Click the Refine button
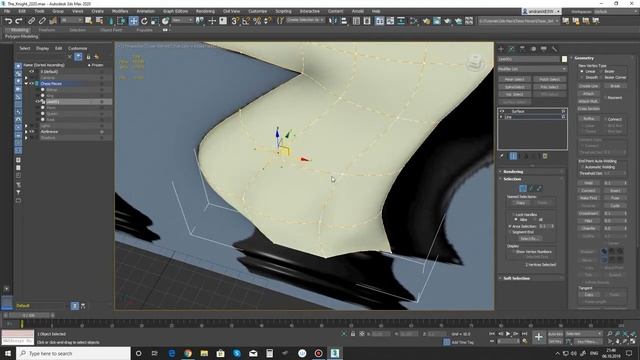This screenshot has height=360, width=640. pyautogui.click(x=588, y=118)
